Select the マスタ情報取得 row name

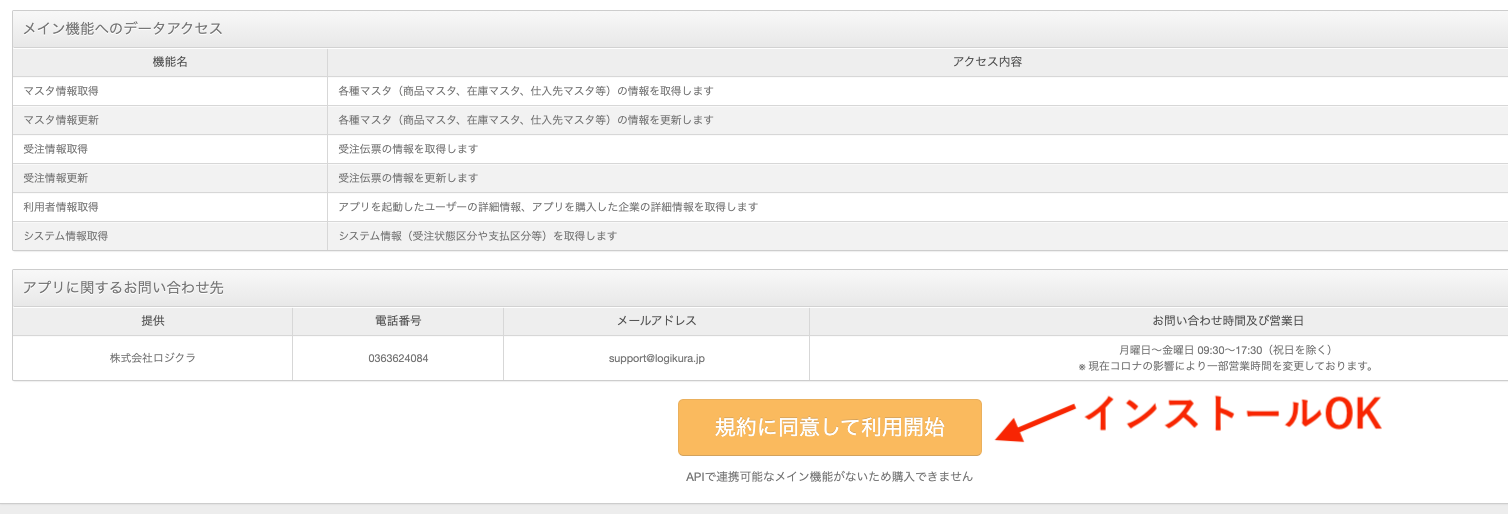coord(61,91)
